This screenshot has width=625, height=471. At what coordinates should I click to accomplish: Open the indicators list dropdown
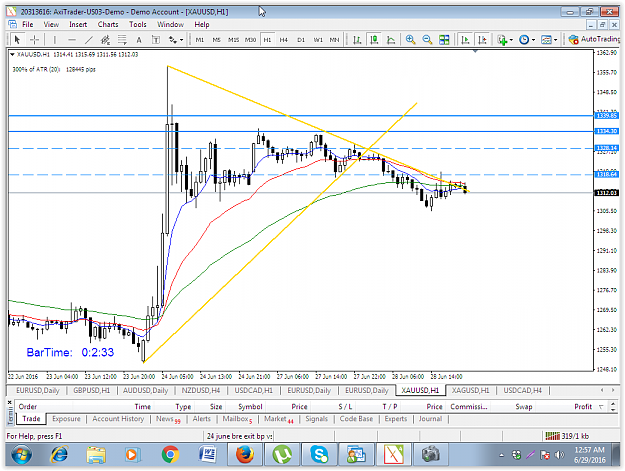click(505, 39)
